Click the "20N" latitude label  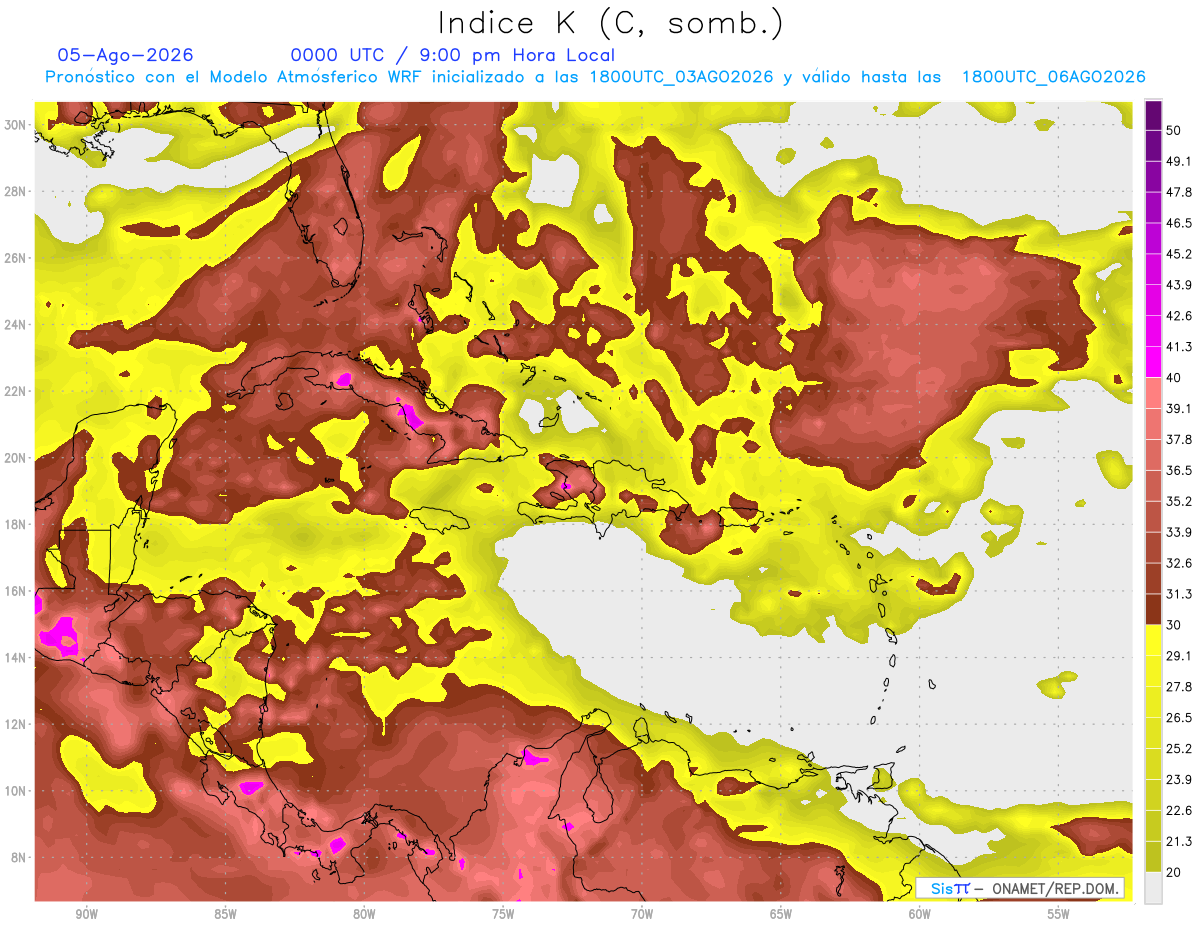(16, 458)
